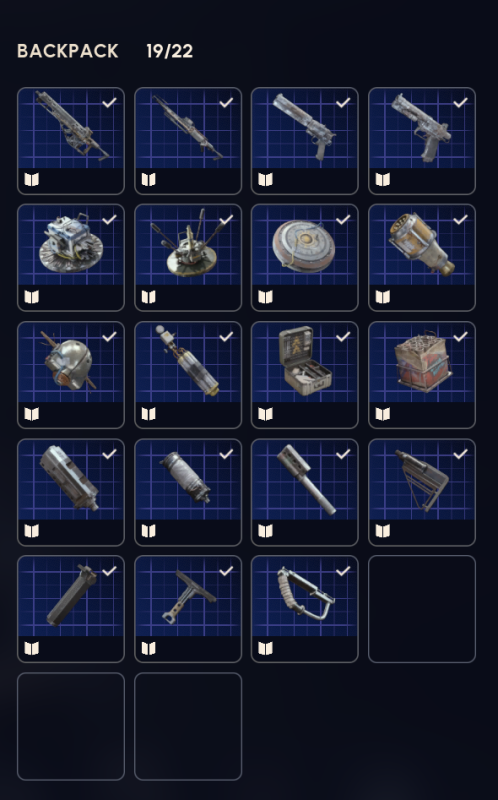498x800 pixels.
Task: Click book icon under the fourth pistol
Action: [383, 180]
